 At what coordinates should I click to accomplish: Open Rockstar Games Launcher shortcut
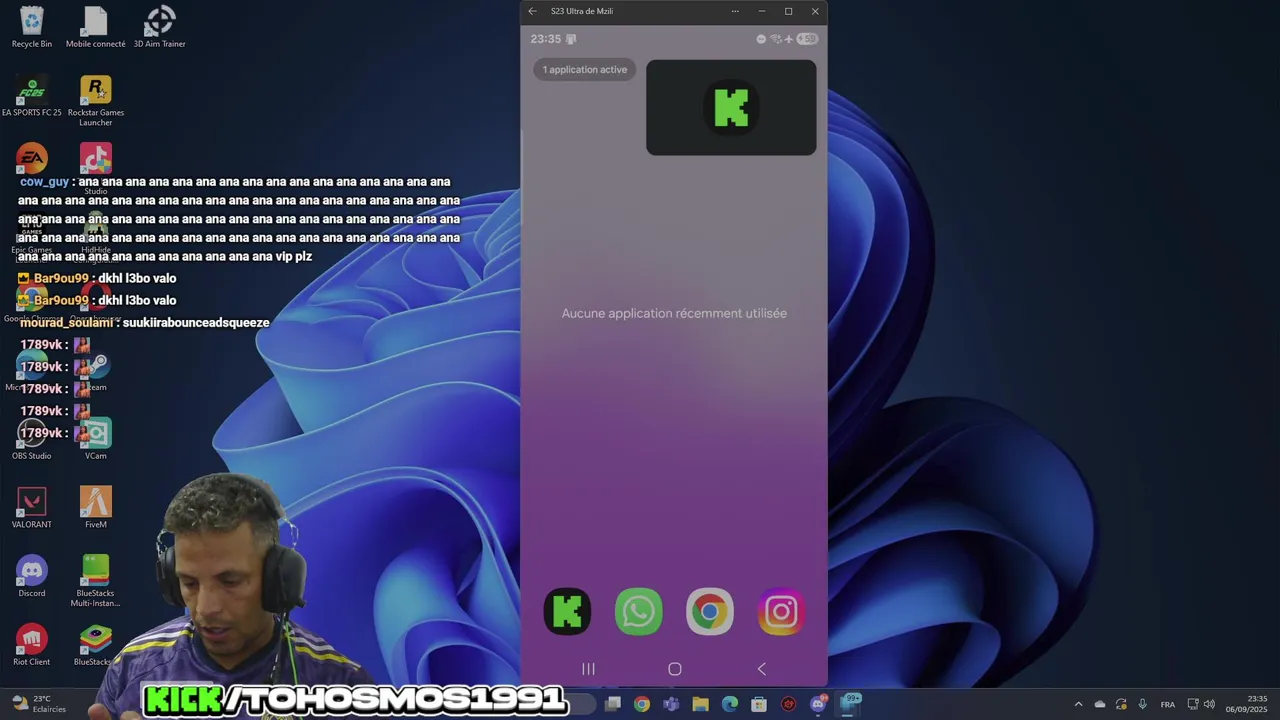pyautogui.click(x=96, y=102)
